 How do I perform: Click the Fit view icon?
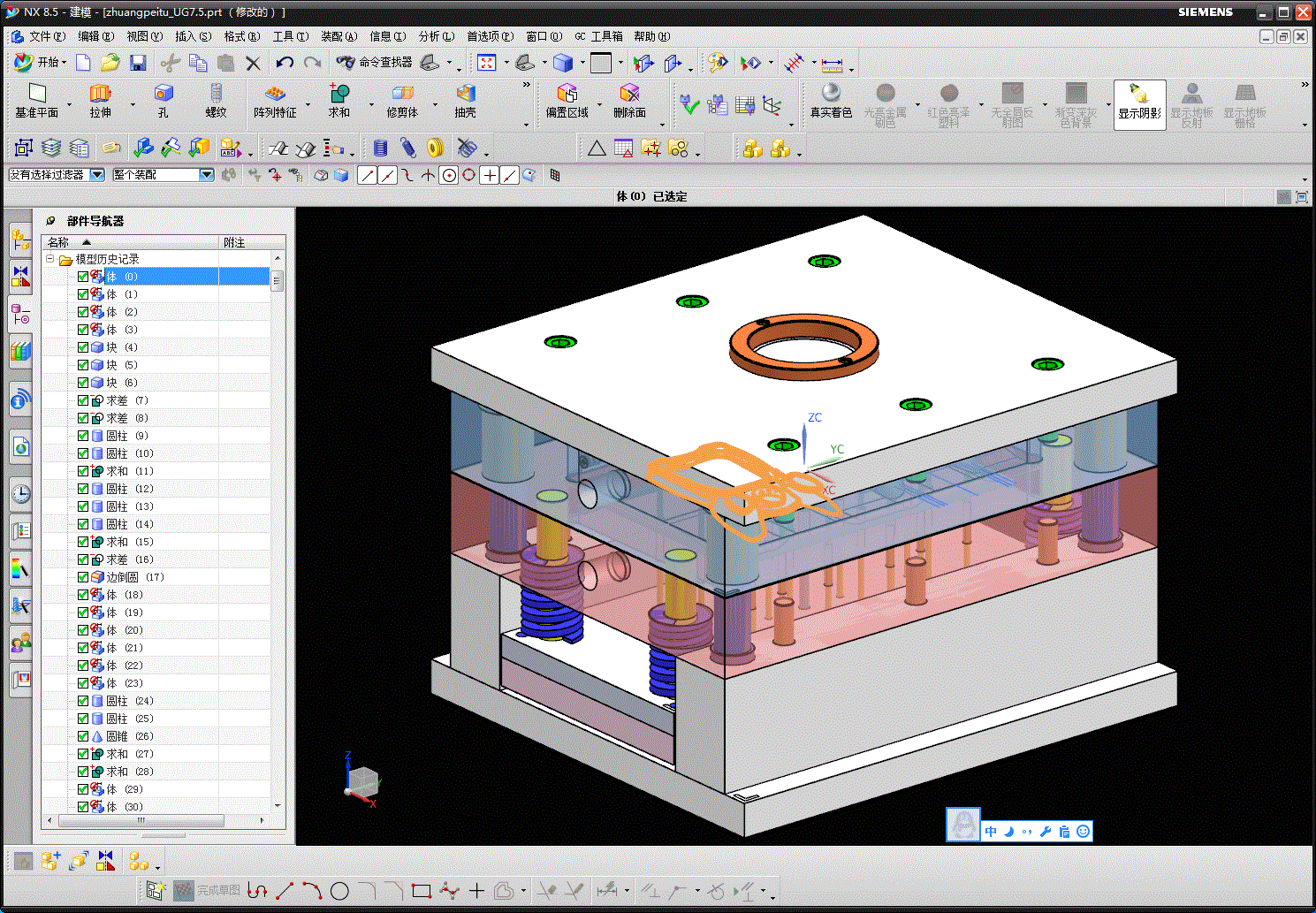coord(487,62)
